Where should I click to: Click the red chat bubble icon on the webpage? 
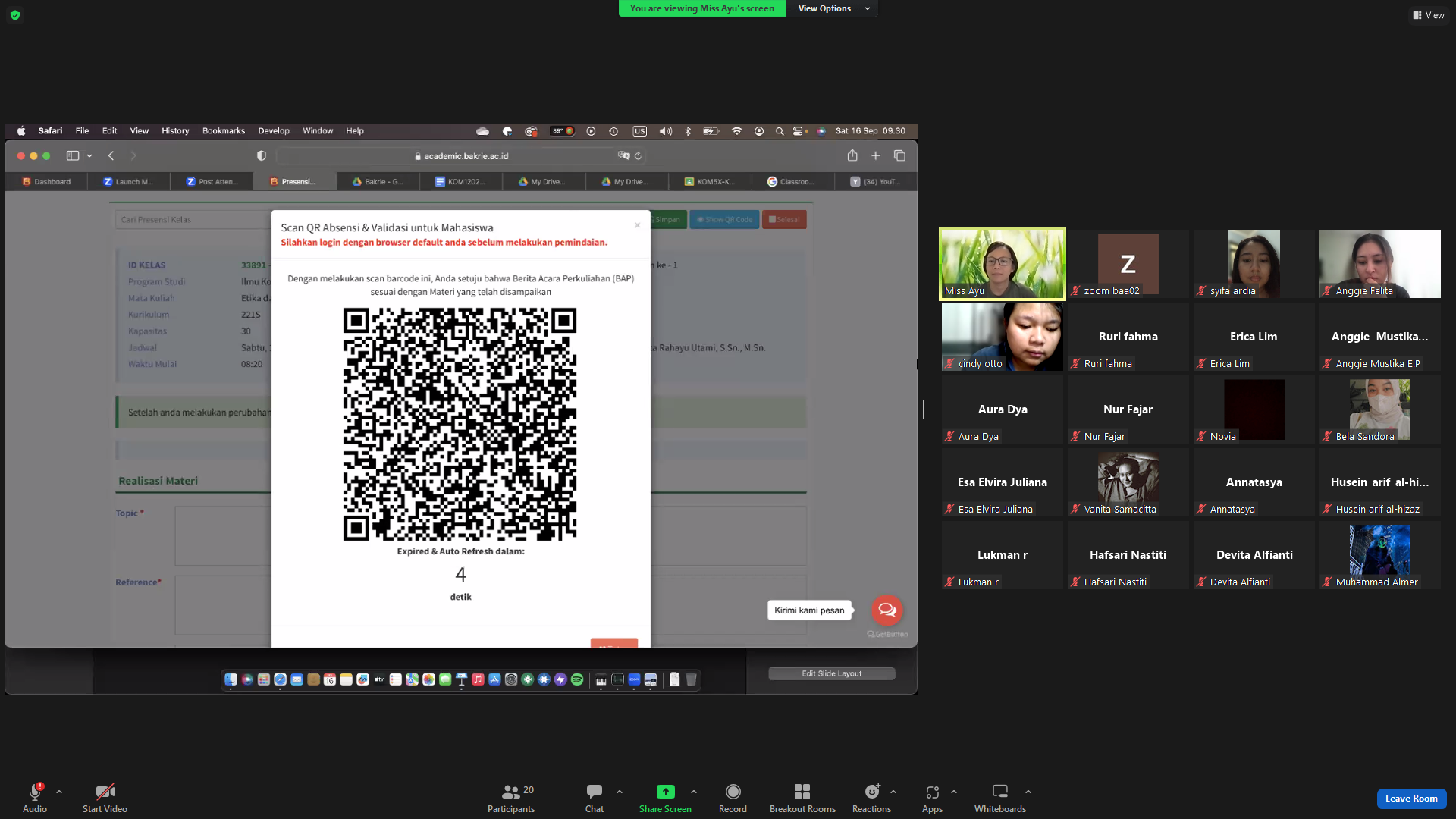(886, 610)
